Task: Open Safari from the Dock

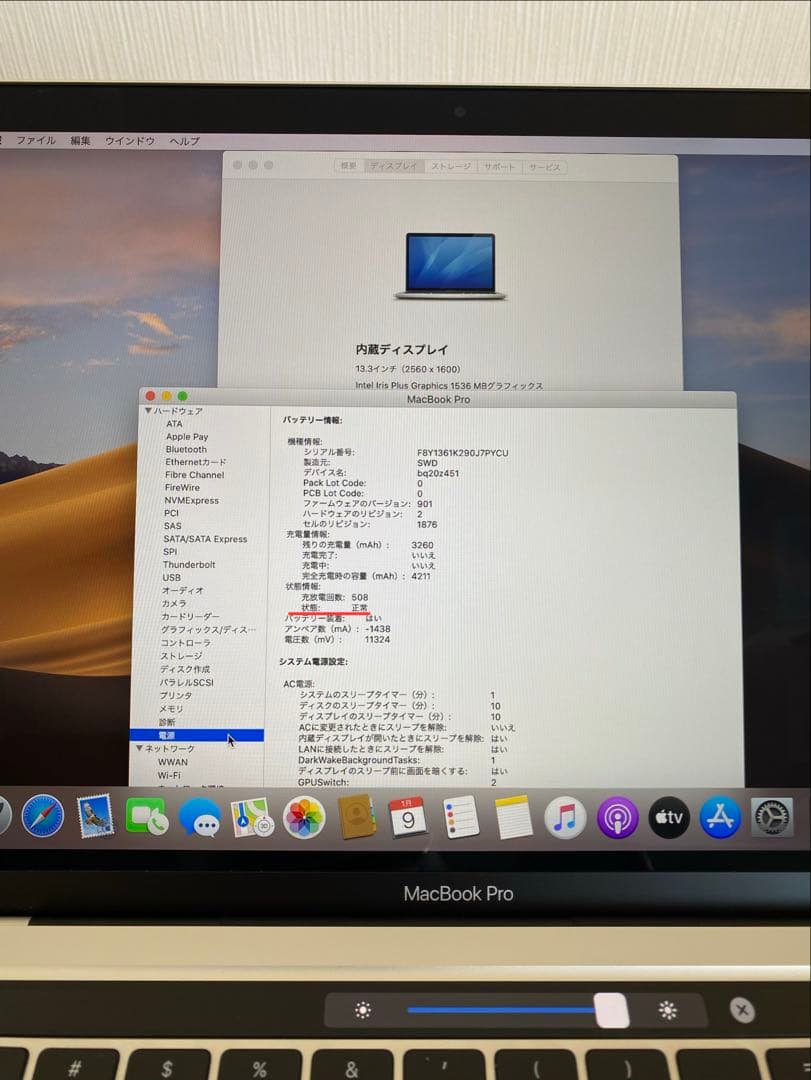Action: pyautogui.click(x=40, y=817)
